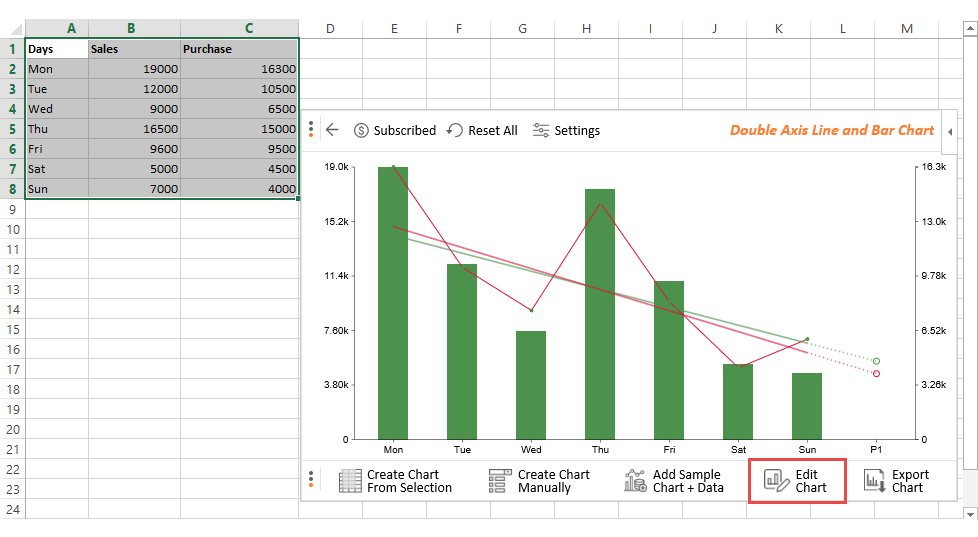Click the 19.0k left axis label
978x537 pixels.
click(x=337, y=167)
